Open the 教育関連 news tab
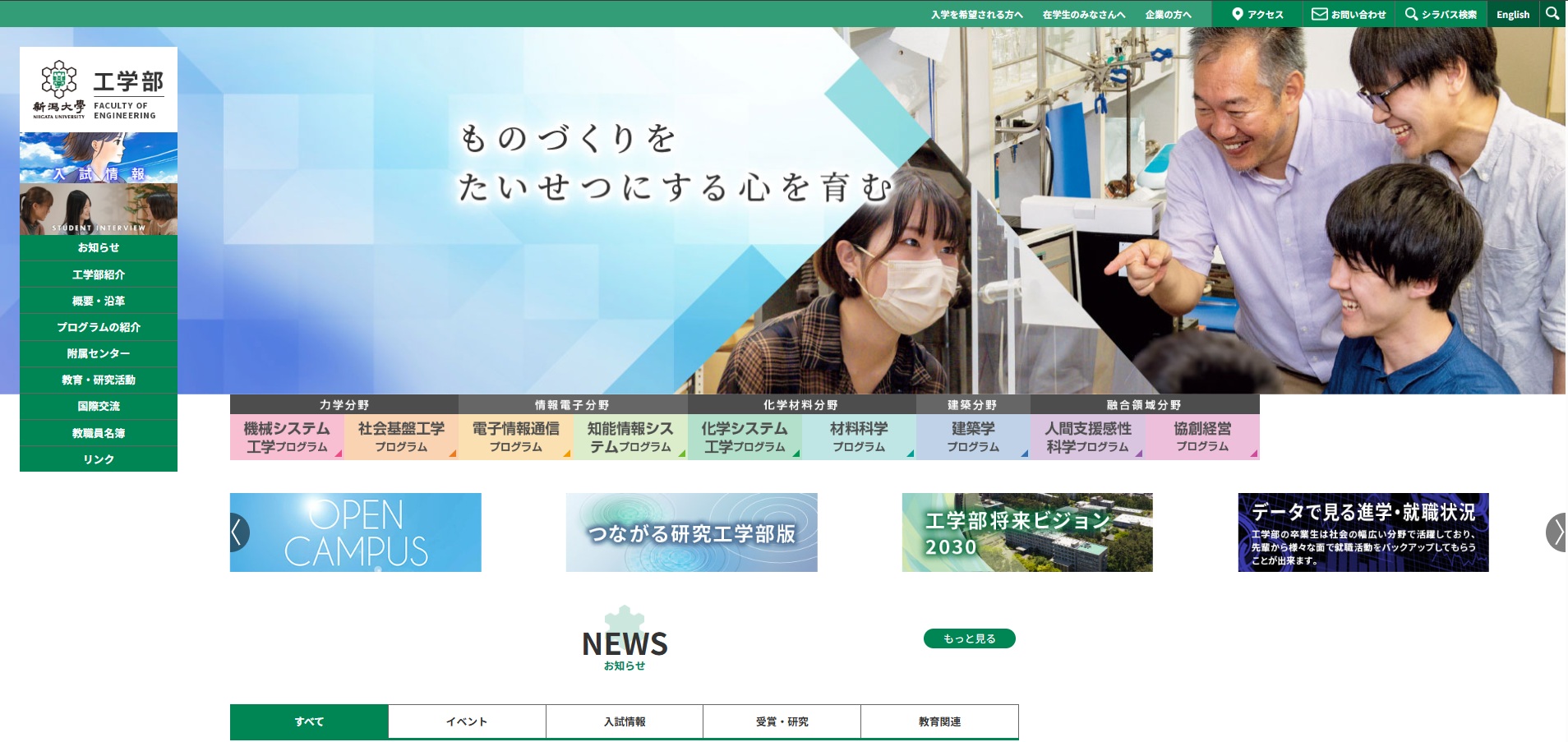Screen dimensions: 1568x742 938,721
